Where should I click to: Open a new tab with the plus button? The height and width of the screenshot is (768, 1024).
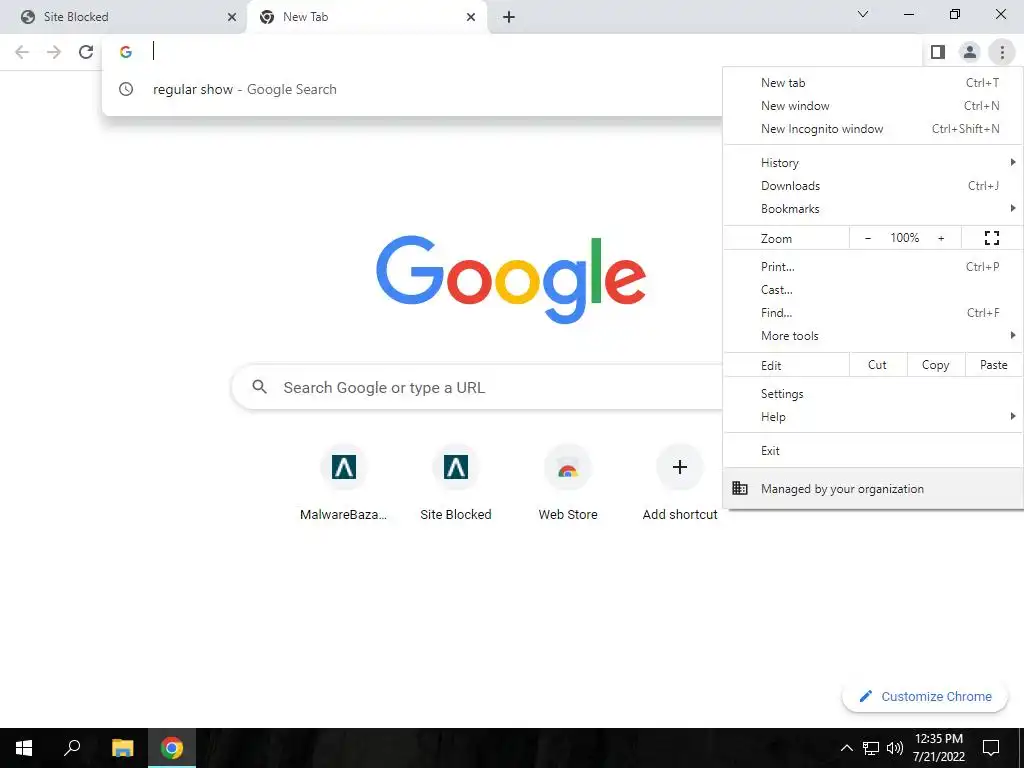click(509, 17)
